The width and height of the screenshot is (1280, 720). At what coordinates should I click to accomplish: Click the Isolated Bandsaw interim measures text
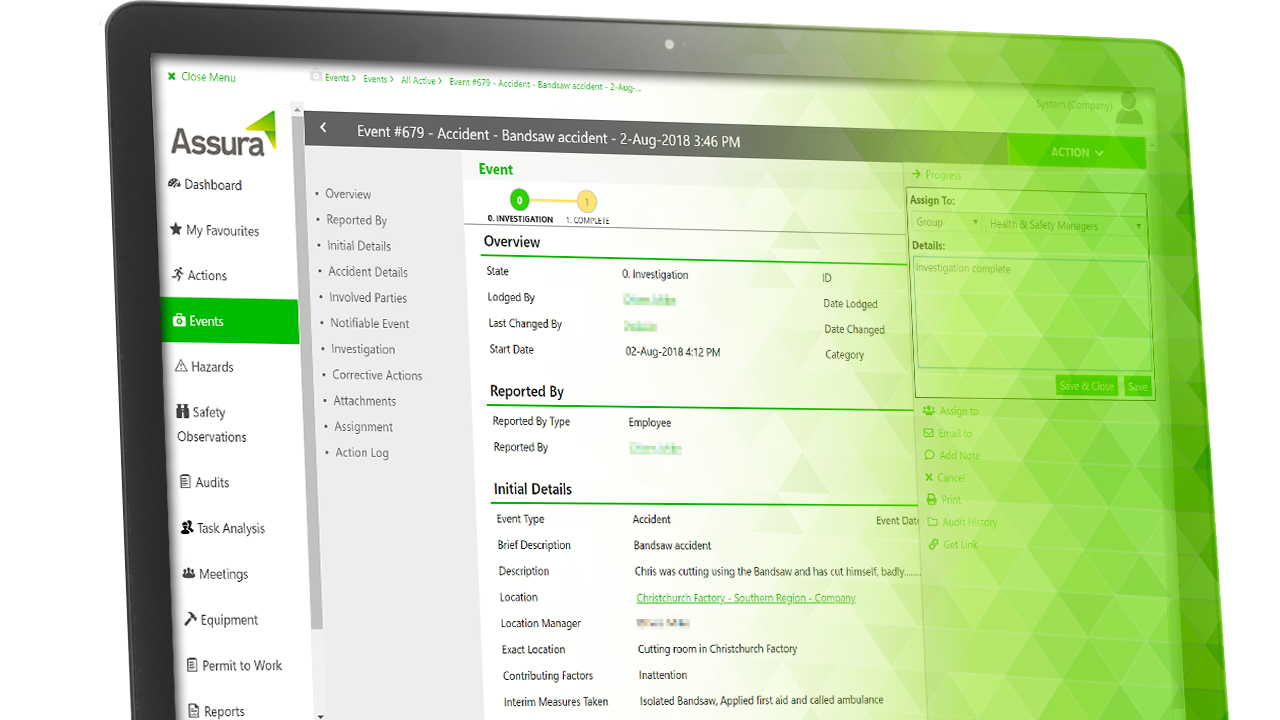pos(761,701)
